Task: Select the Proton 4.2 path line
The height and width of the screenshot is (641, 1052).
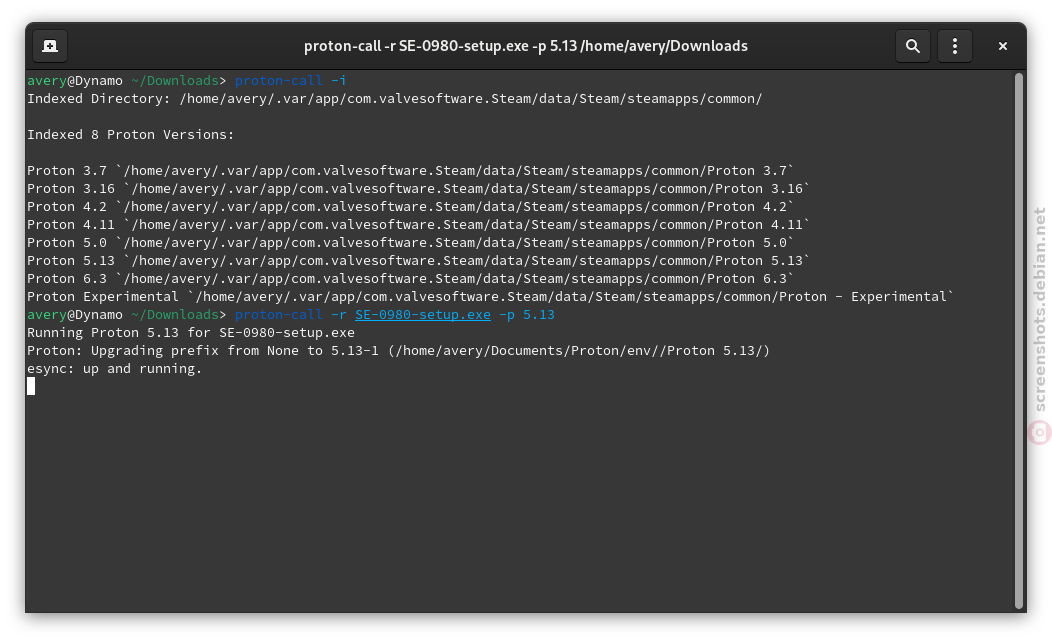Action: (x=410, y=207)
